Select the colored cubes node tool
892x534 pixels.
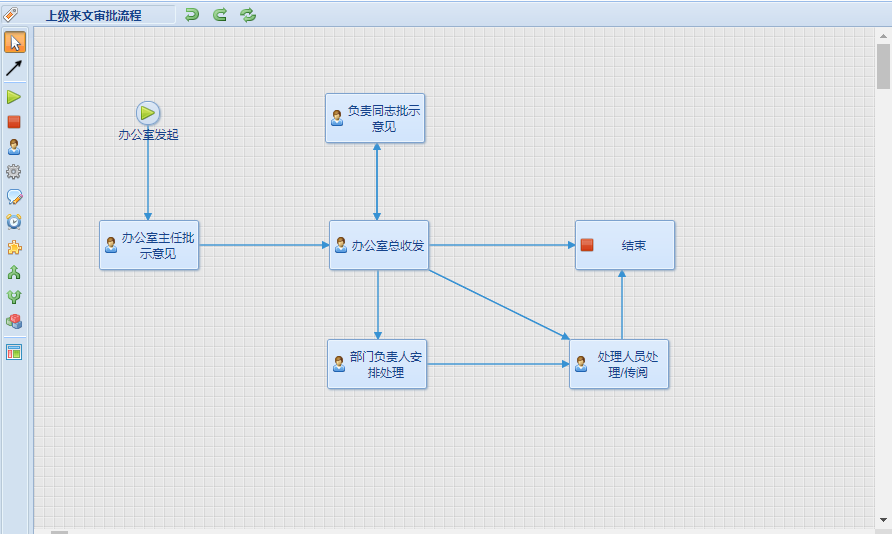(x=14, y=322)
